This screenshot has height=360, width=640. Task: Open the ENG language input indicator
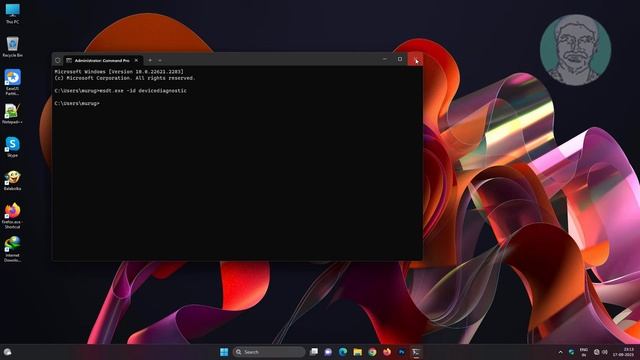584,352
